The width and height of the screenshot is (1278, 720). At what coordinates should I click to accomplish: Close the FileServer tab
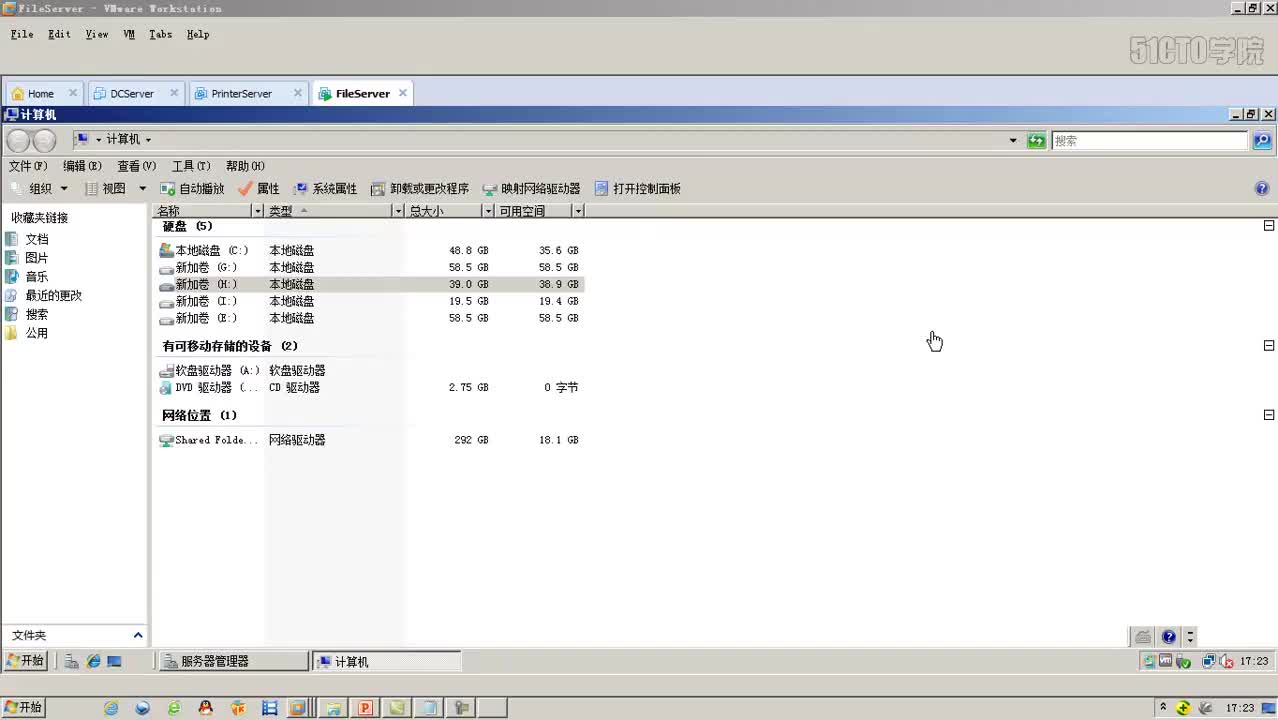point(402,93)
